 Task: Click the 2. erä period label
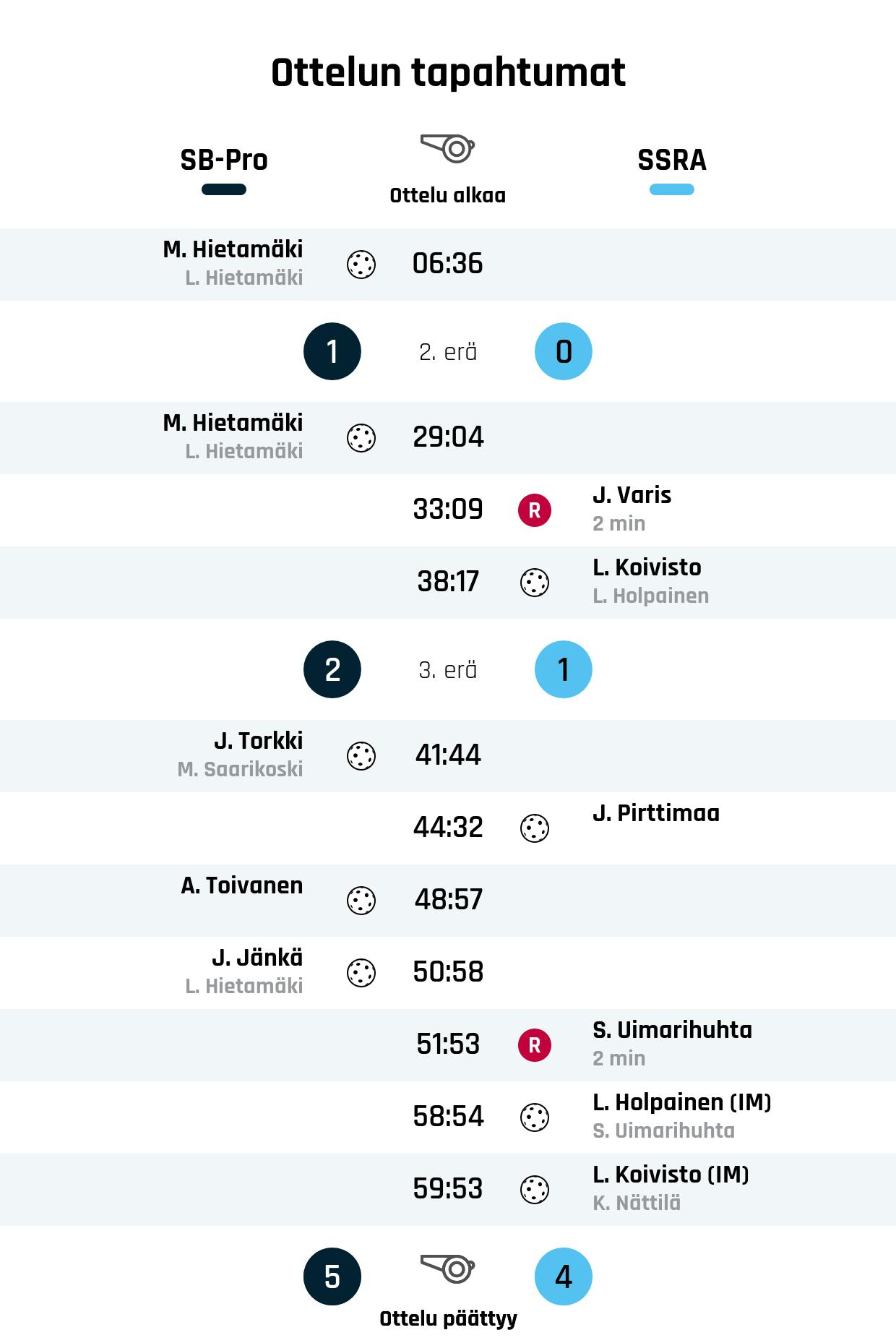click(447, 352)
